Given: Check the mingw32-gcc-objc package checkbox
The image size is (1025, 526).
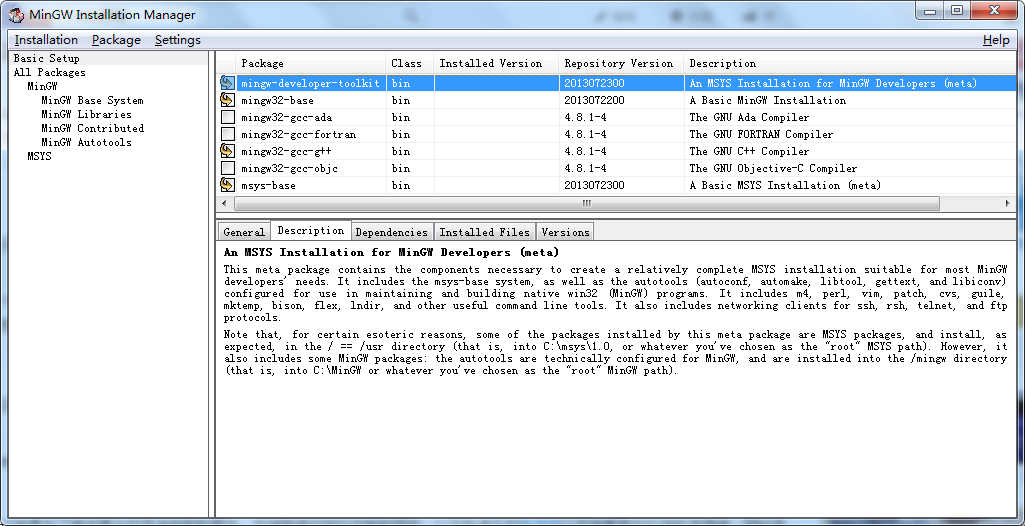Looking at the screenshot, I should [x=227, y=169].
